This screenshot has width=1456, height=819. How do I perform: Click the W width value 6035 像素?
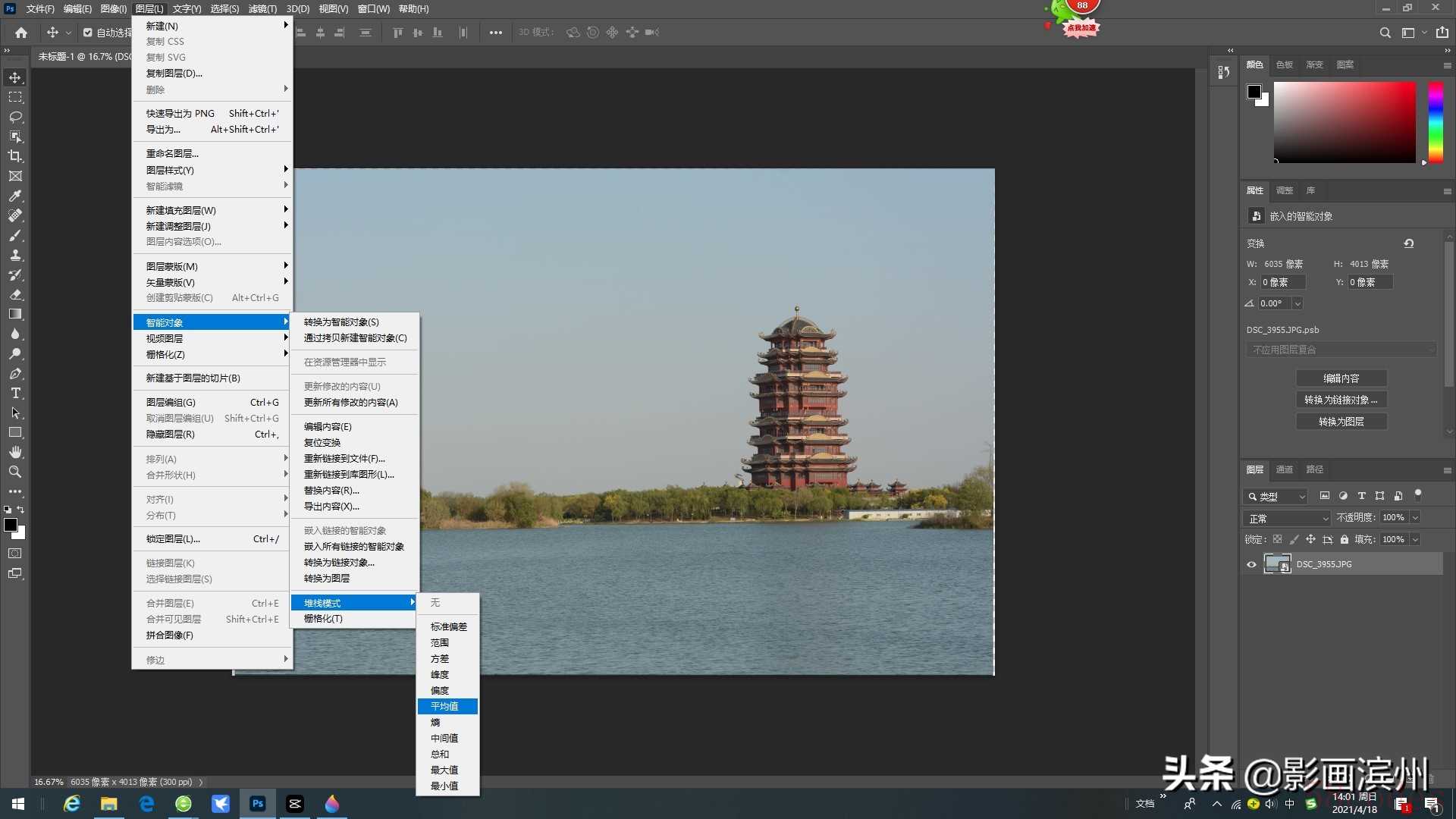[x=1283, y=264]
